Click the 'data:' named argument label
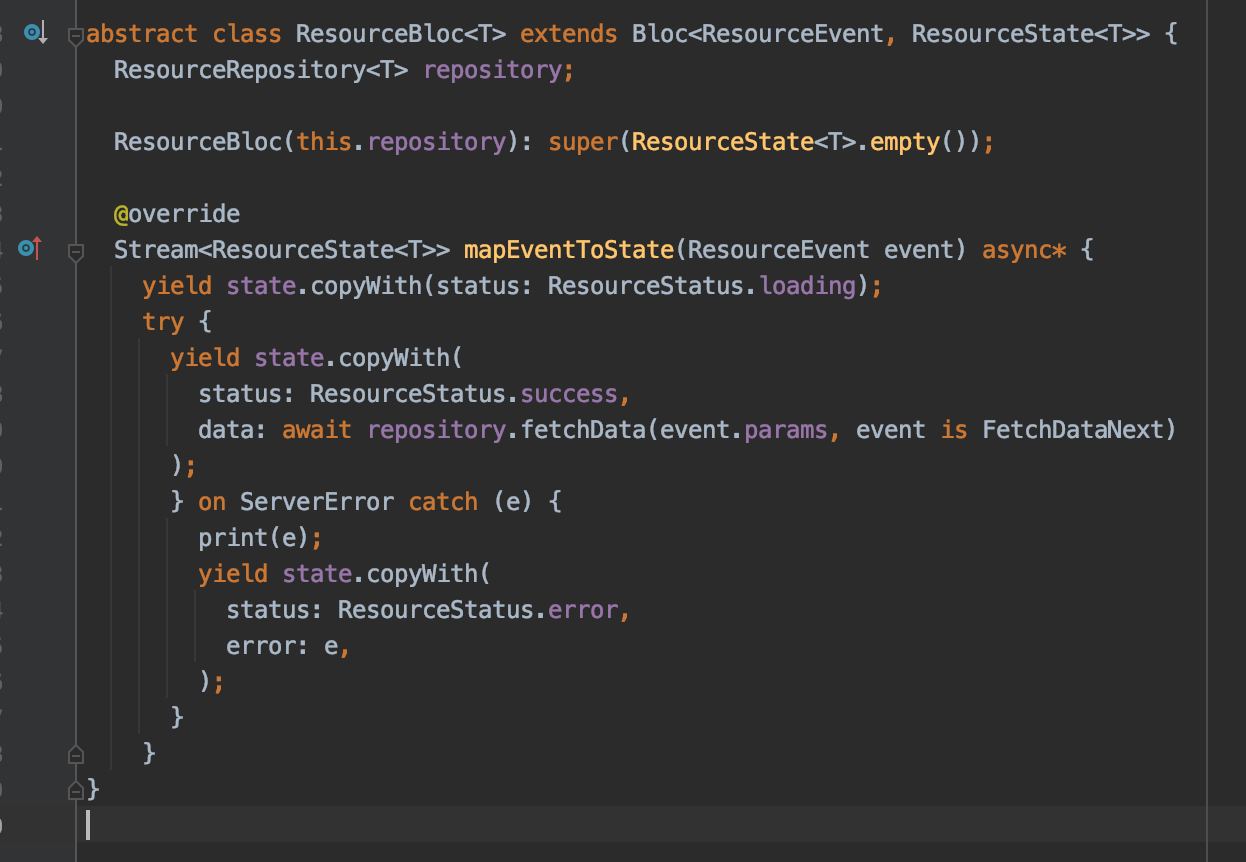This screenshot has width=1246, height=862. coord(233,430)
